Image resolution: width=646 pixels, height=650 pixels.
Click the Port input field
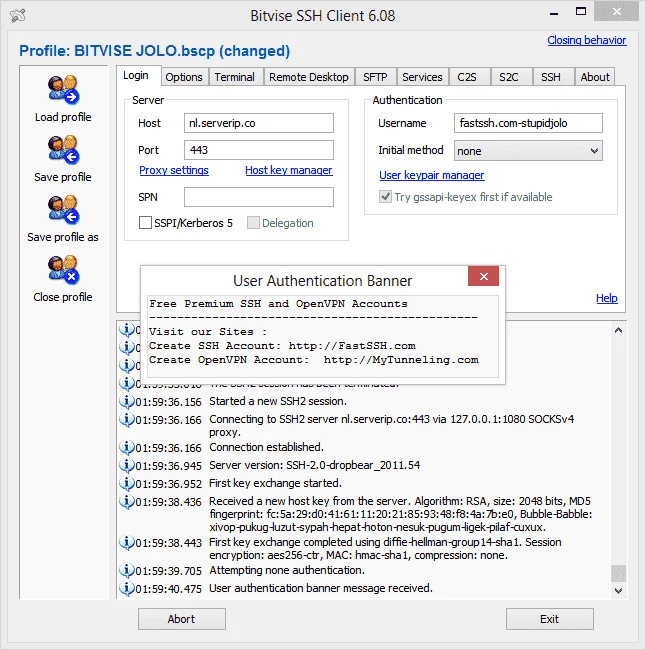click(x=259, y=150)
